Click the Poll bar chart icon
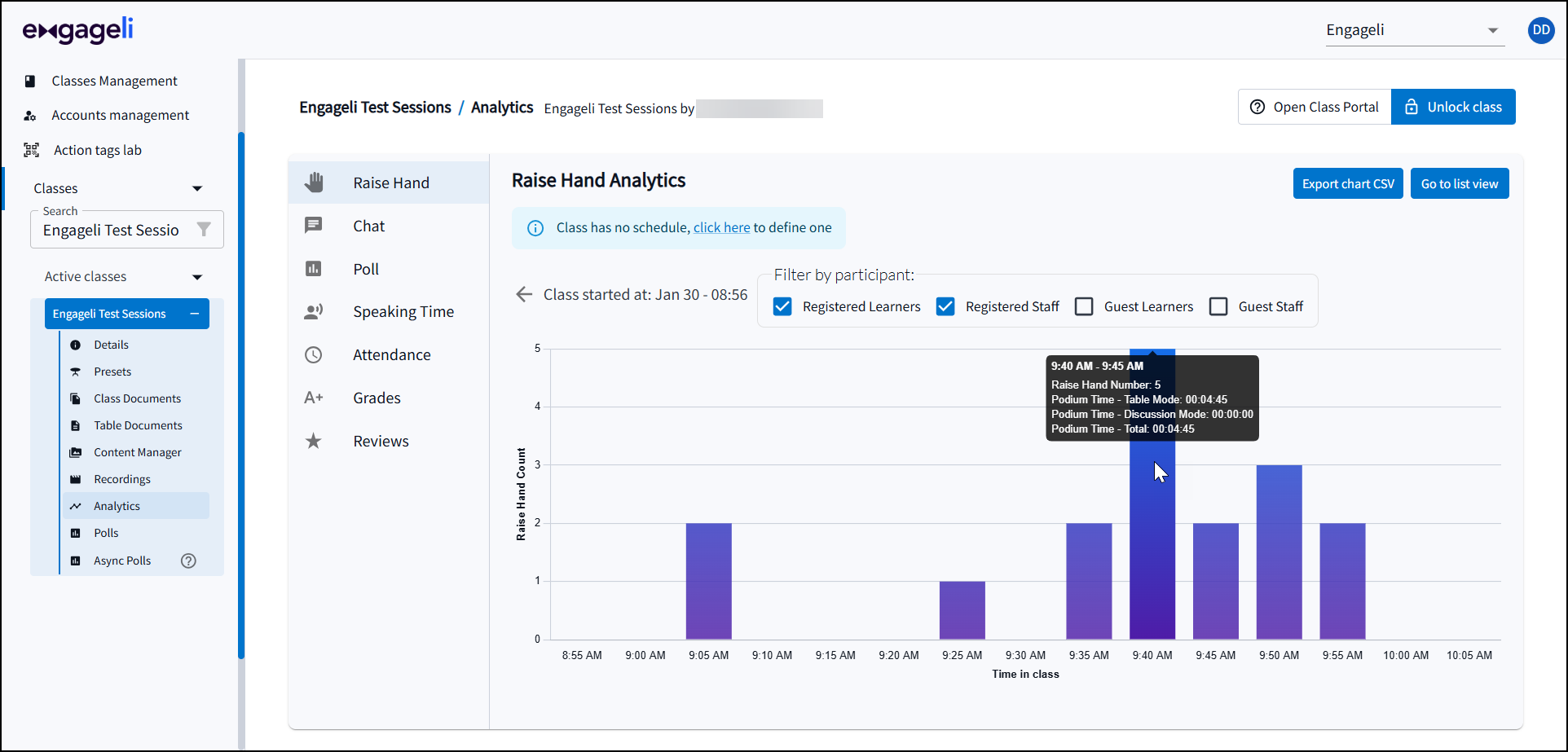Screen dimensions: 1568x752 (314, 269)
